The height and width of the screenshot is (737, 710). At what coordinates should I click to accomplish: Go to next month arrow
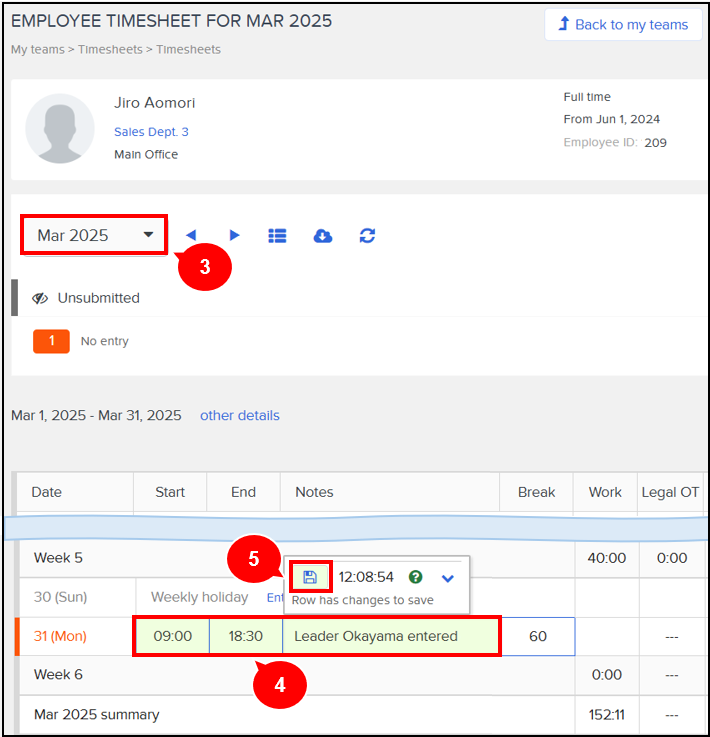[x=234, y=235]
